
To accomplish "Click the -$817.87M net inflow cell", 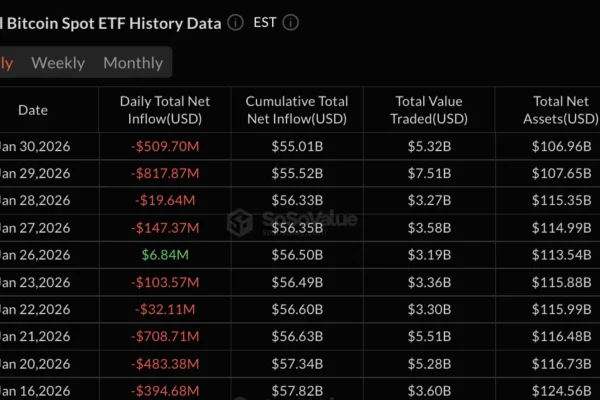I will (165, 173).
